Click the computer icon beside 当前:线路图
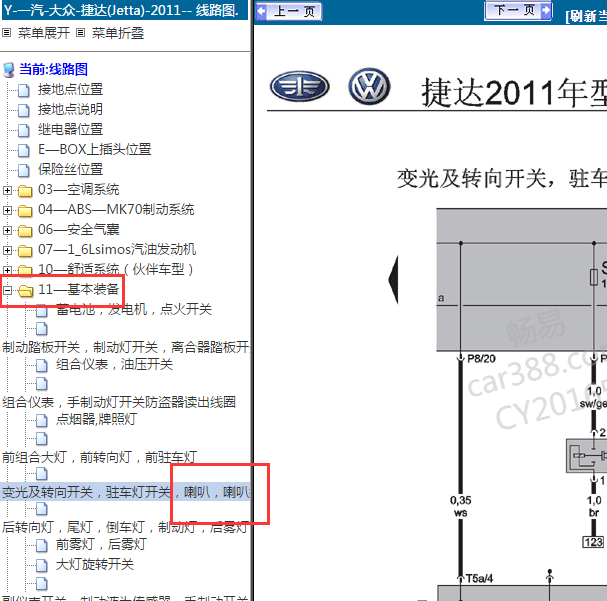607x601 pixels. pos(9,70)
